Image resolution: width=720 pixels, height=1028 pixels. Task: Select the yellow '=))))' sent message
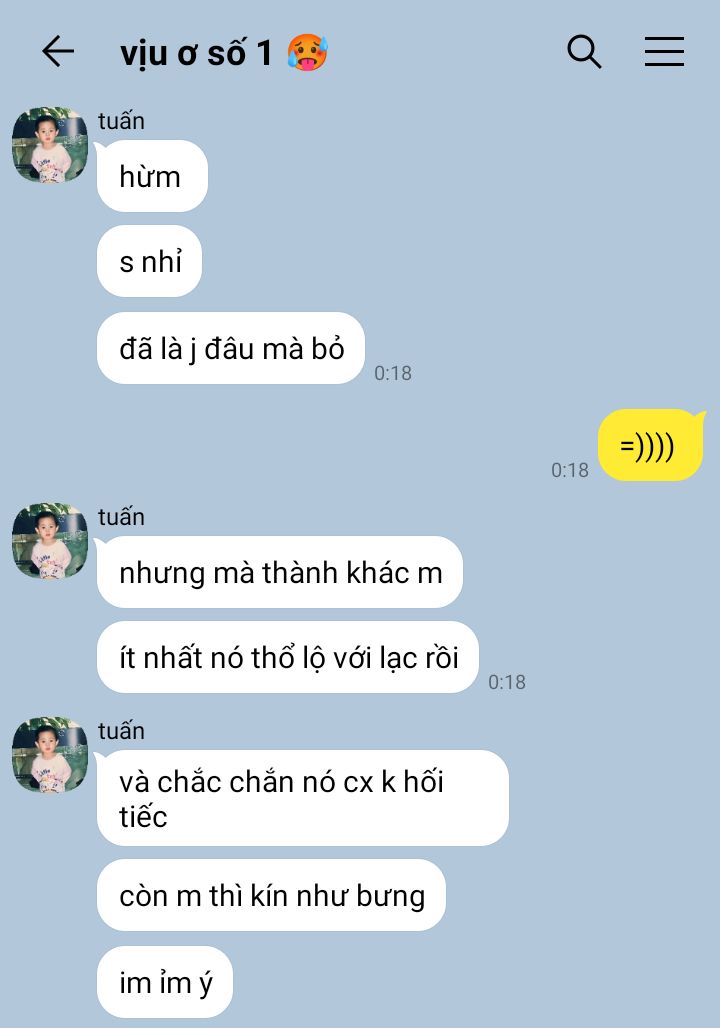(x=650, y=445)
